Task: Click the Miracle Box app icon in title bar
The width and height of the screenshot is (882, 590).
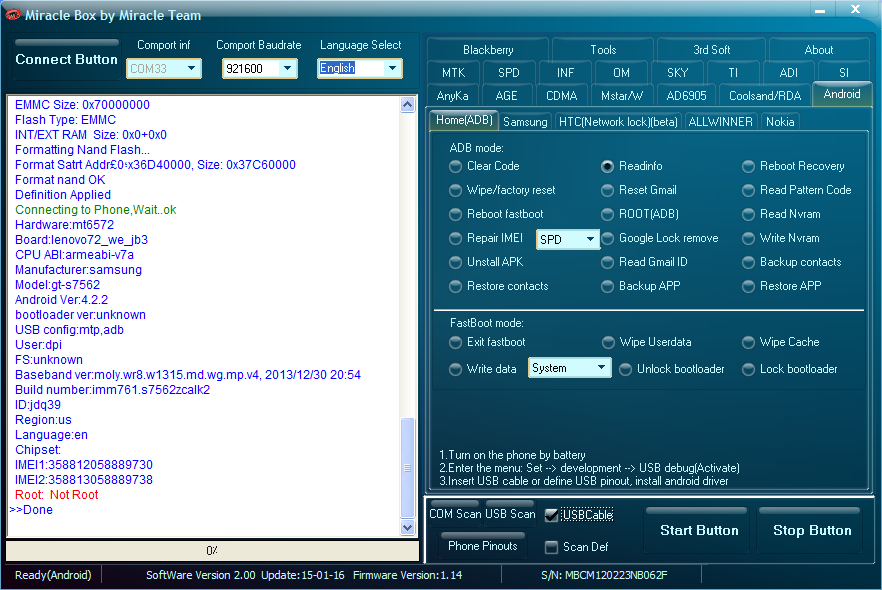Action: click(13, 15)
